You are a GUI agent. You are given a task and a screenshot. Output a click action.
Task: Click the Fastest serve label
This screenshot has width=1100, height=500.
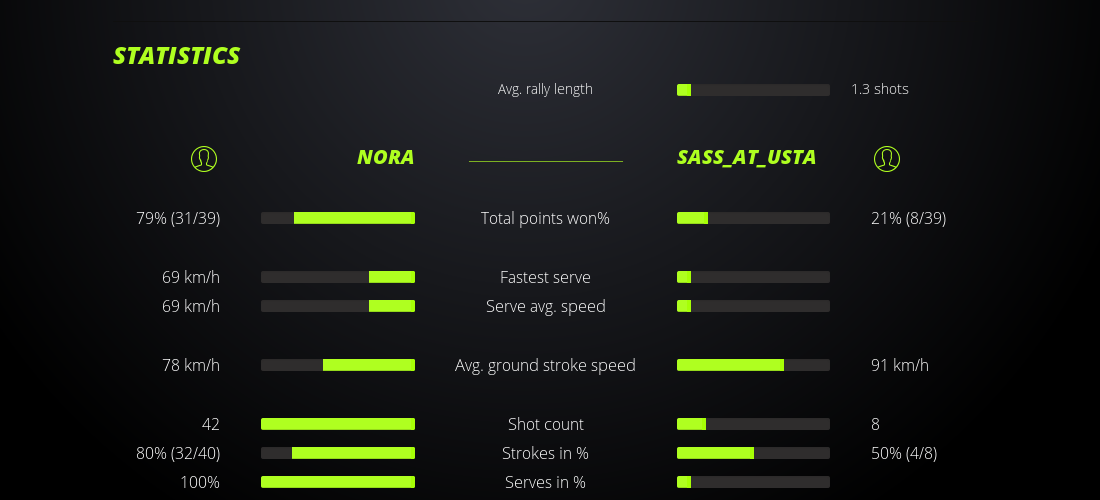point(545,277)
